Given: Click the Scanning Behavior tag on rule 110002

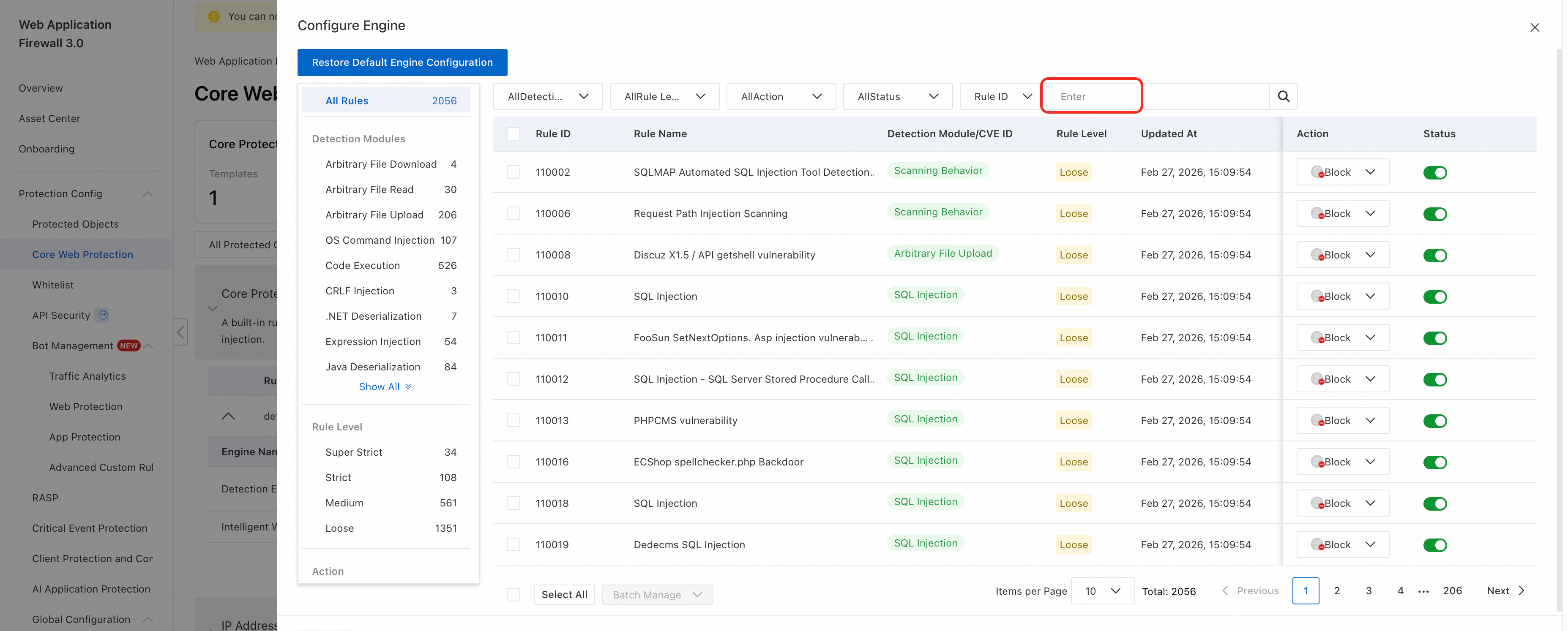Looking at the screenshot, I should tap(937, 170).
